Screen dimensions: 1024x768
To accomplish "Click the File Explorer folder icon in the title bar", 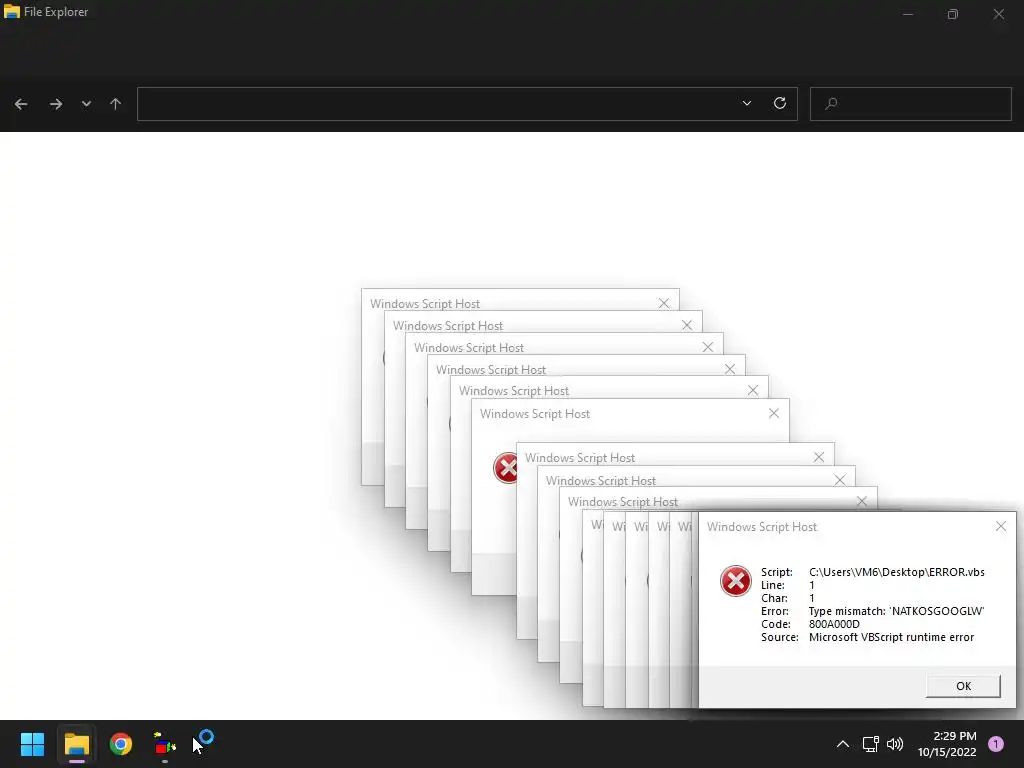I will (12, 12).
